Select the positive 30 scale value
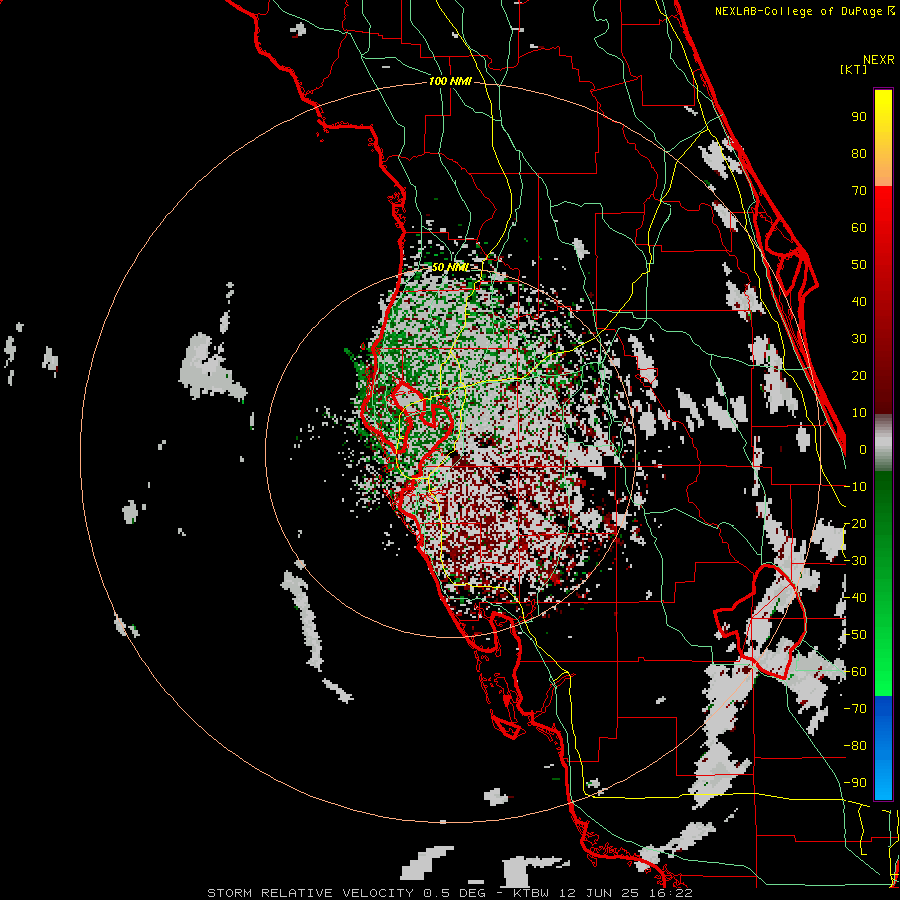Image resolution: width=900 pixels, height=900 pixels. point(859,339)
